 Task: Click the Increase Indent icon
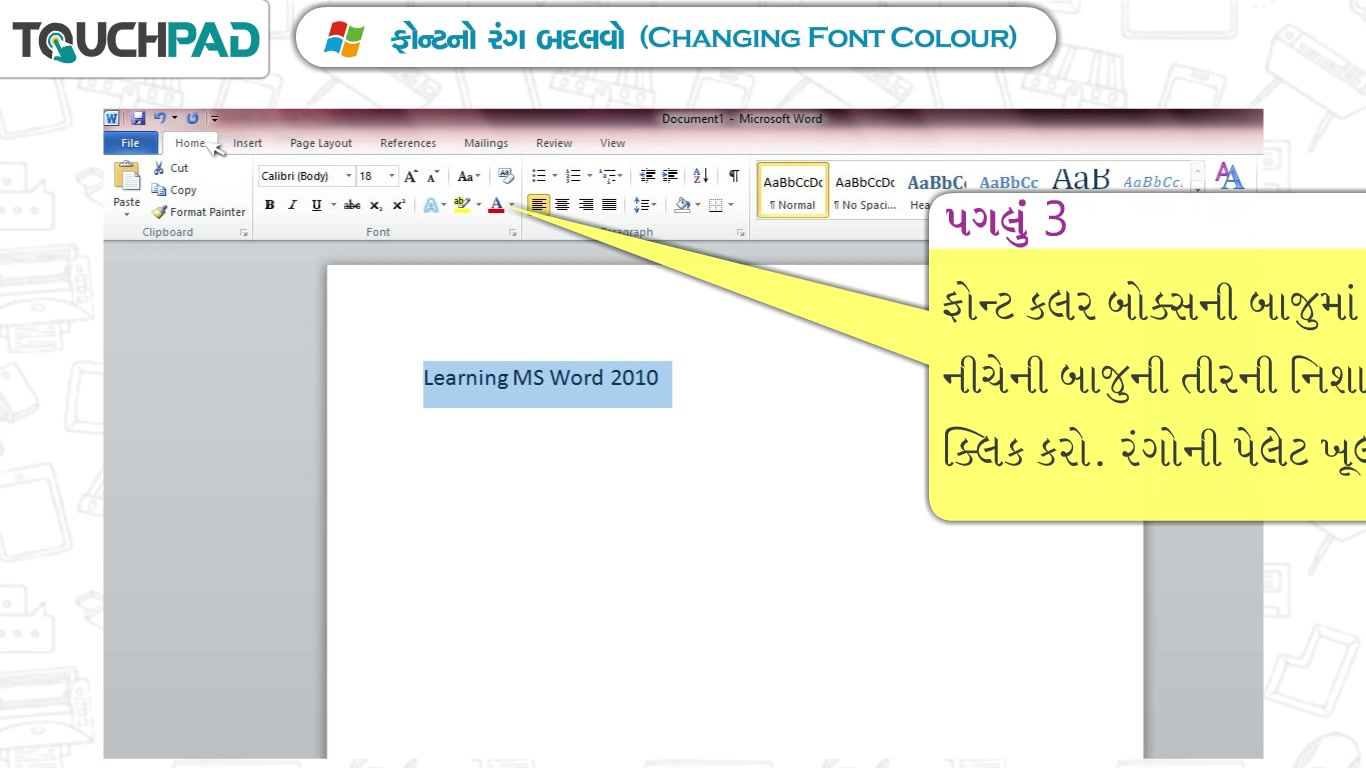(x=670, y=176)
